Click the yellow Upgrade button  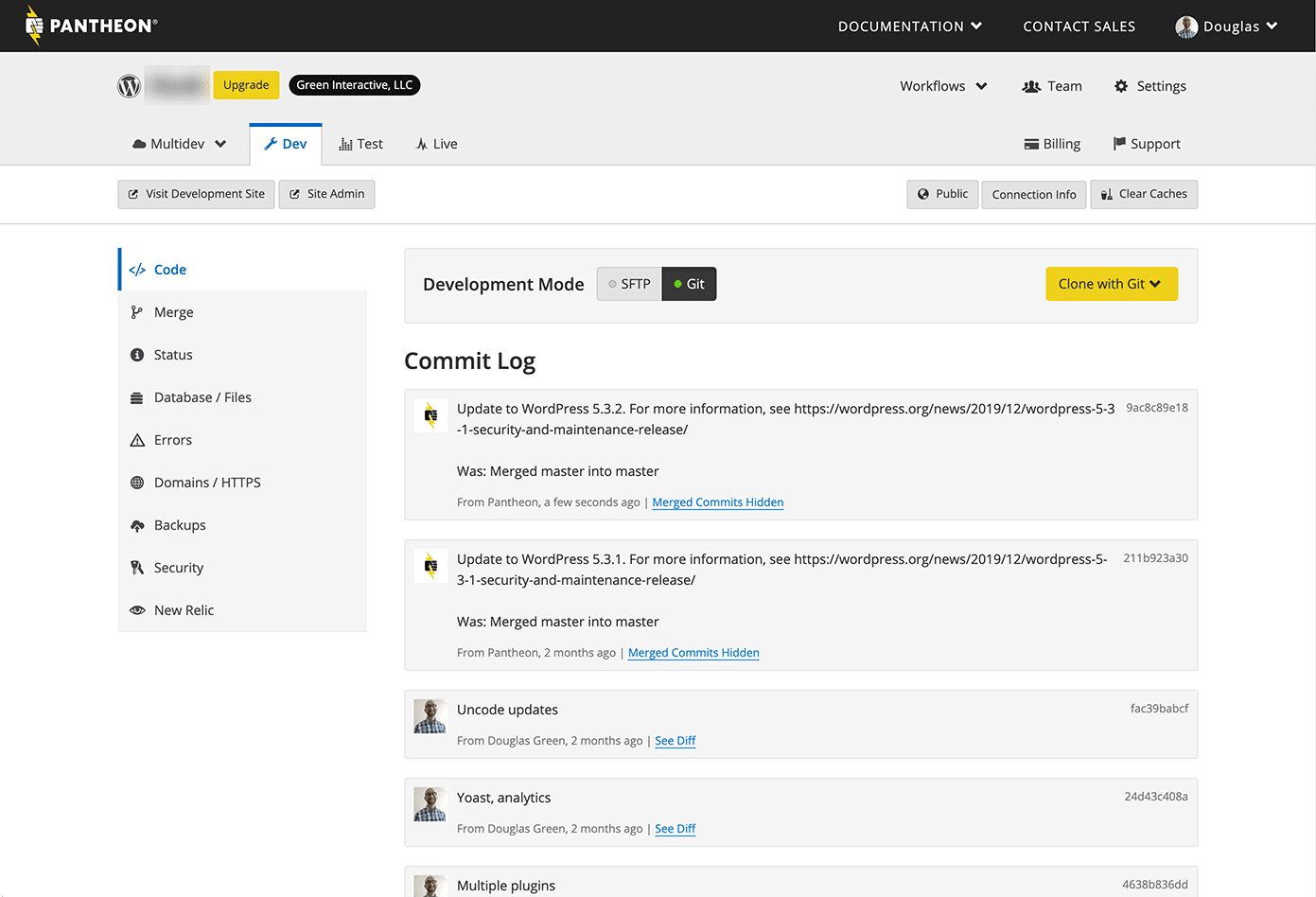point(246,85)
